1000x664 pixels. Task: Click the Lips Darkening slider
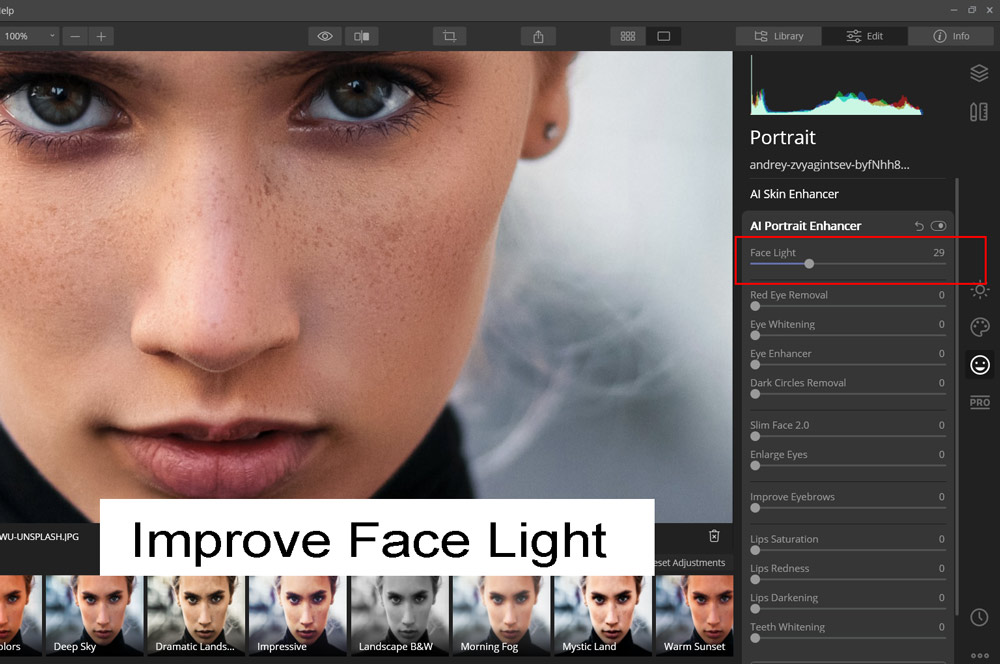[848, 609]
